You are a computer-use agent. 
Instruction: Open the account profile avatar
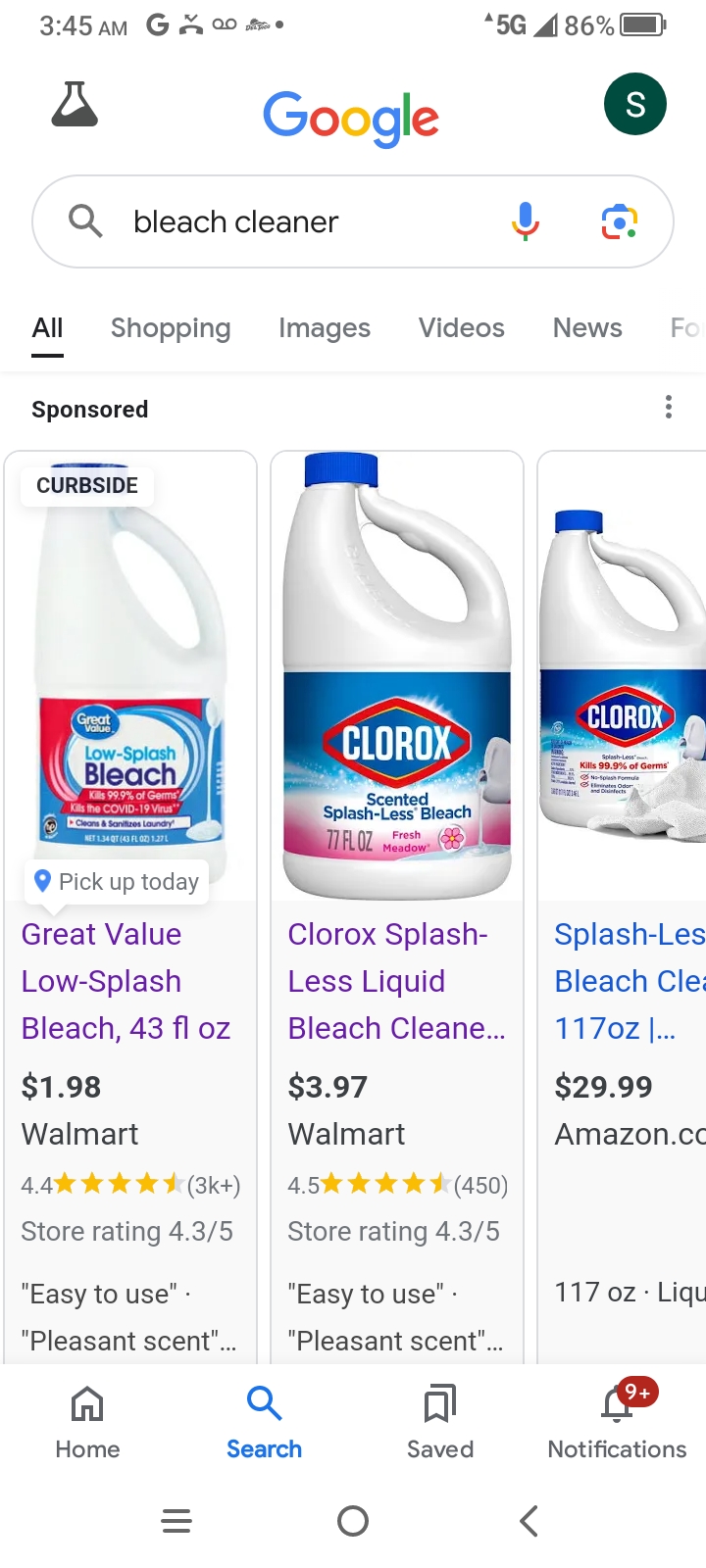point(635,104)
